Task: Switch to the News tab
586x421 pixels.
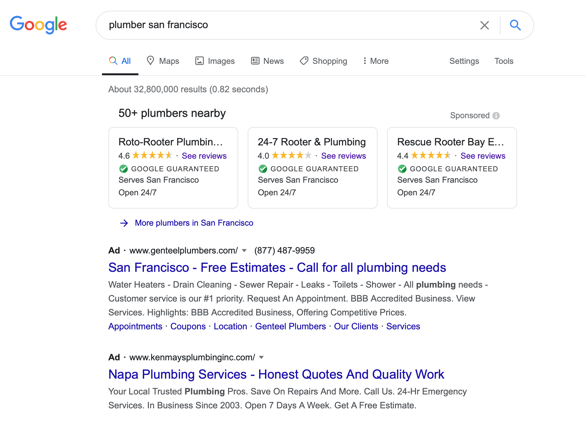Action: tap(268, 61)
